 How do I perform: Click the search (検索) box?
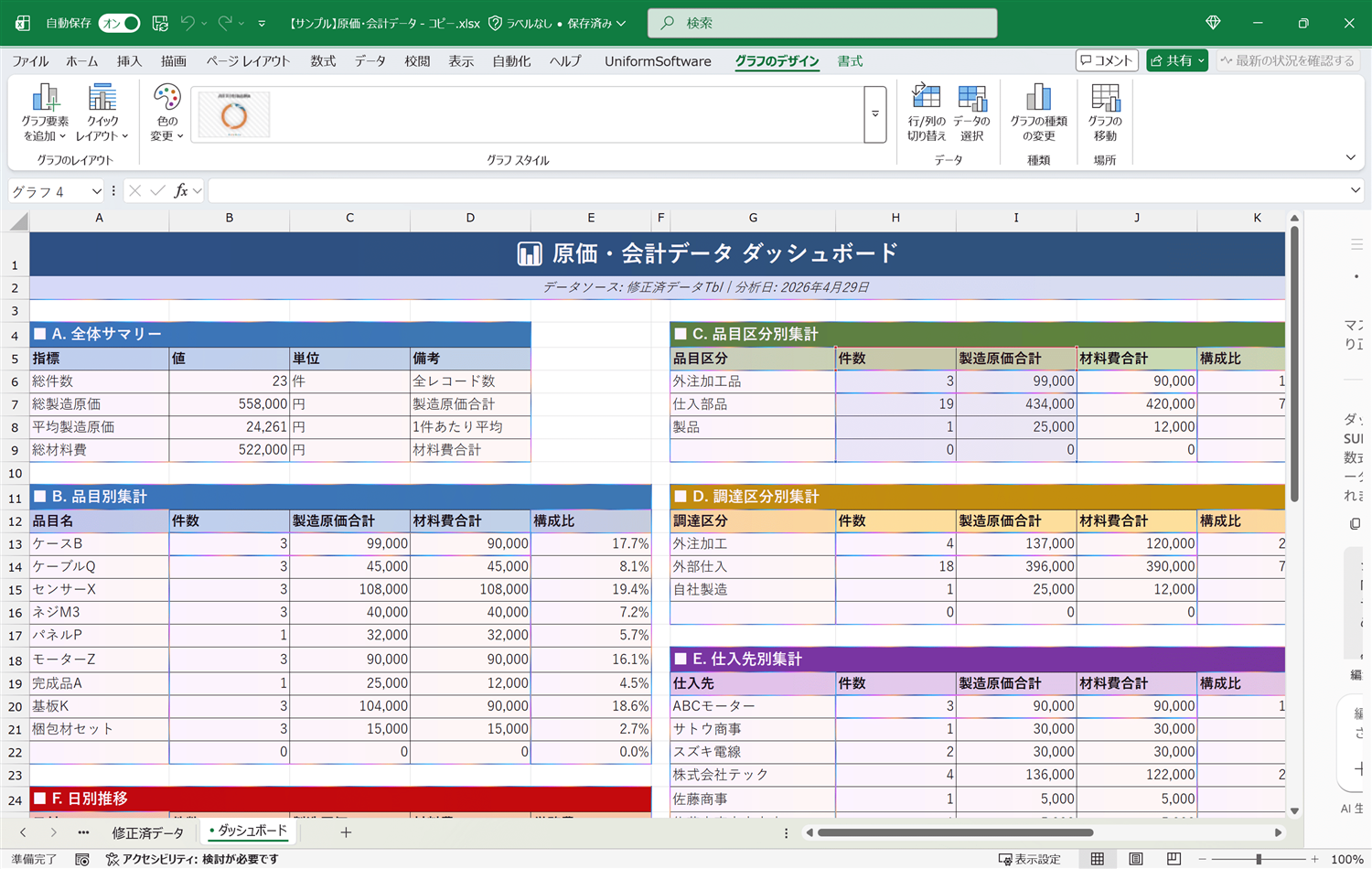(x=822, y=23)
